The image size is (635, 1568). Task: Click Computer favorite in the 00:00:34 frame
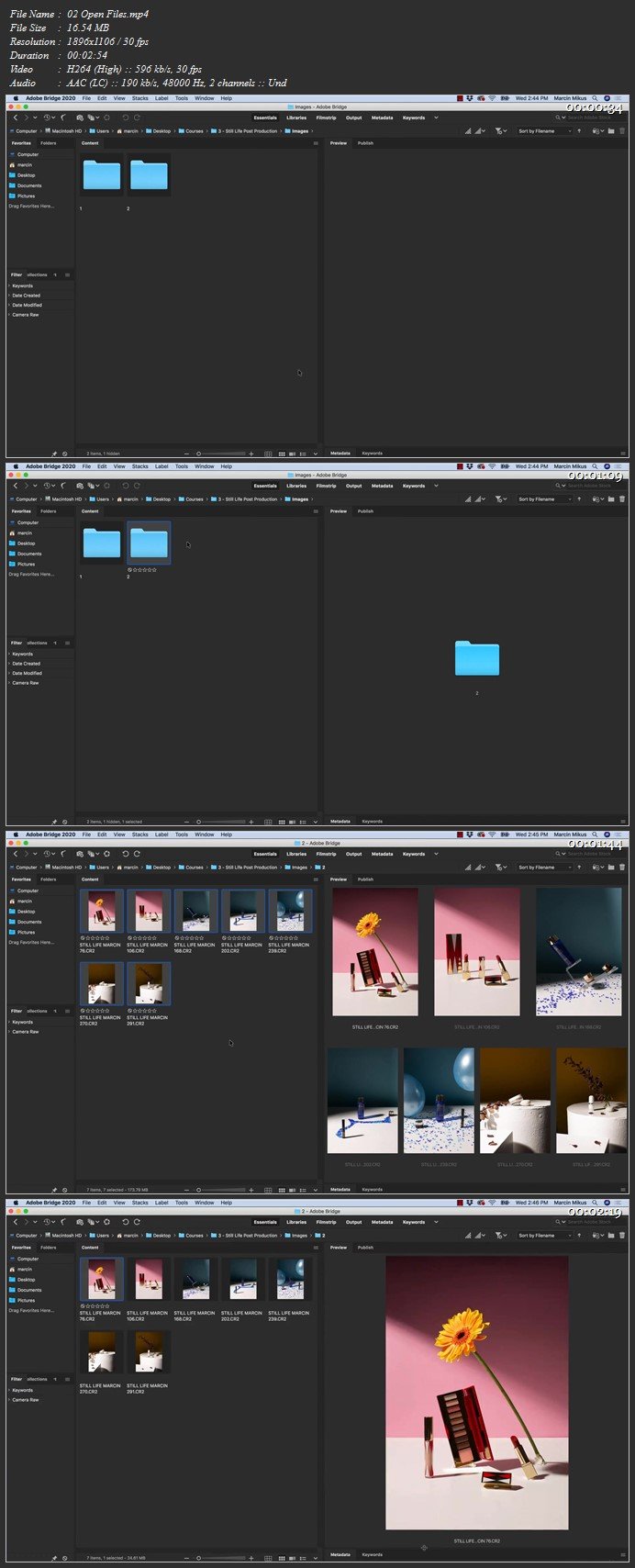(x=28, y=154)
